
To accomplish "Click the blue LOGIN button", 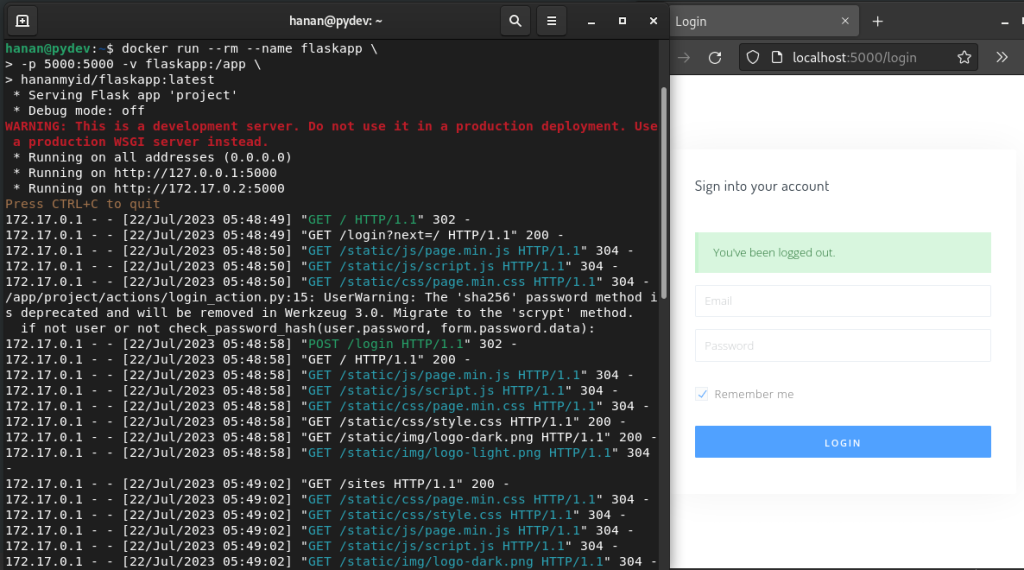I will click(842, 442).
